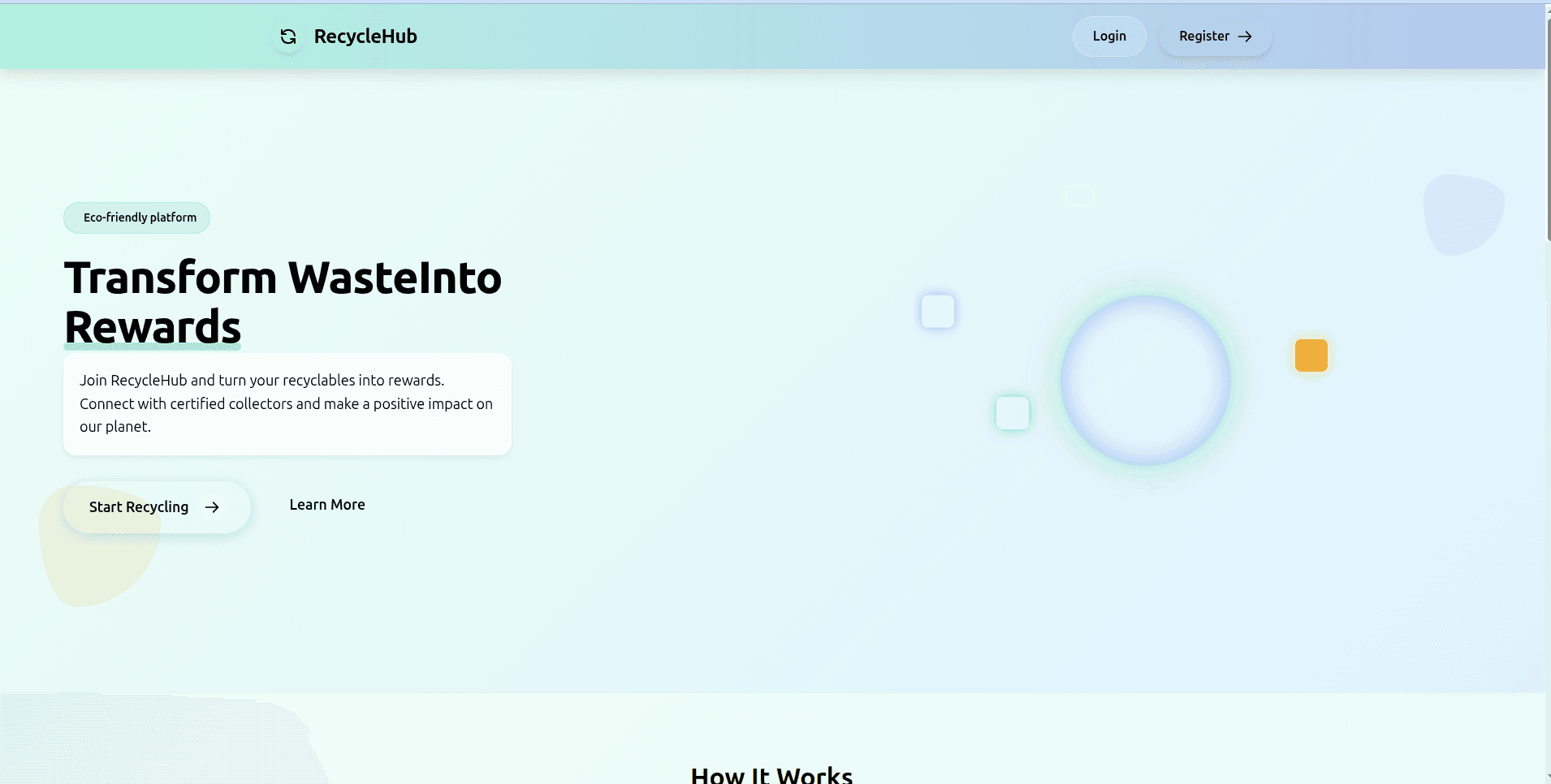Select the Register button in header
The image size is (1551, 784).
tap(1215, 37)
